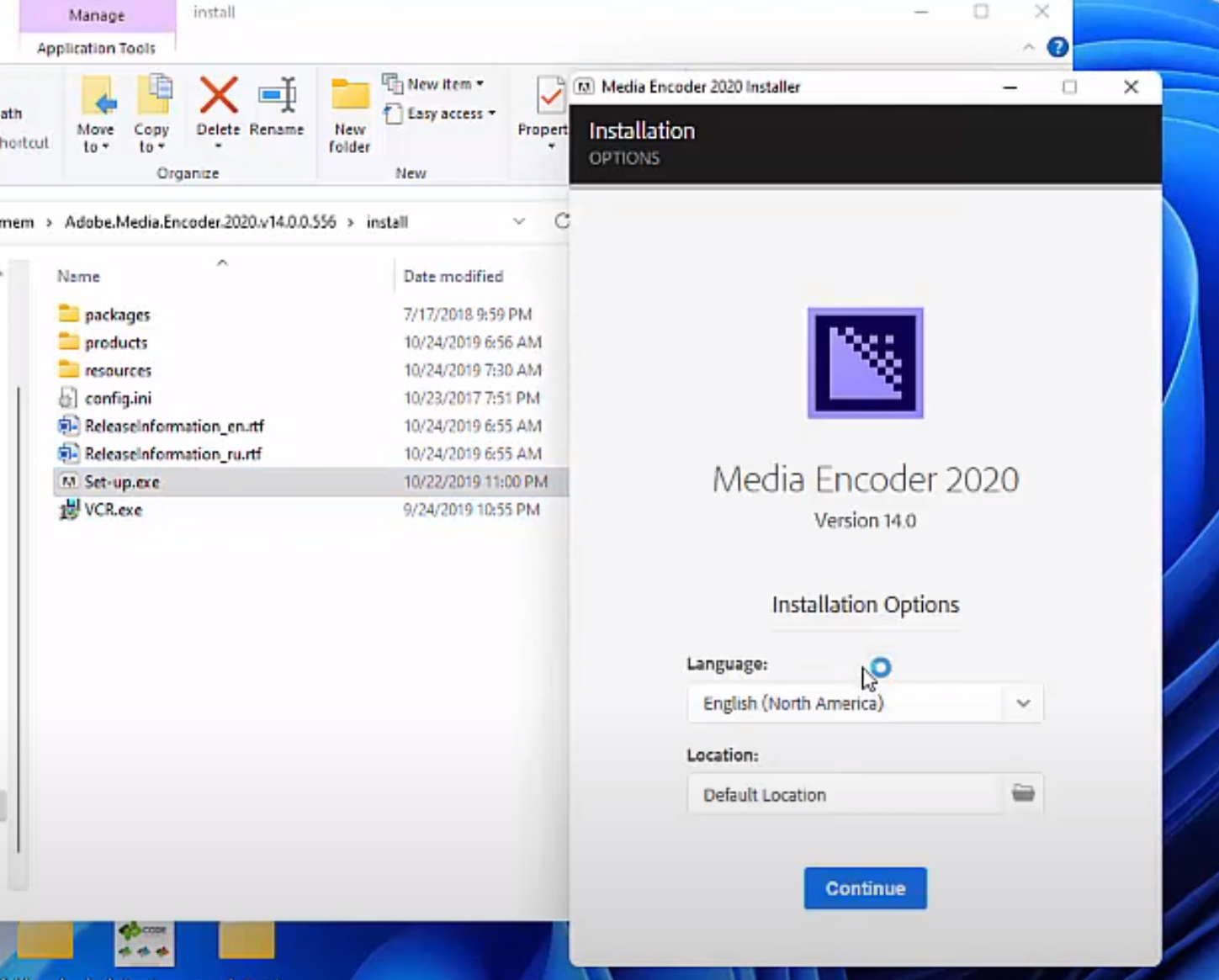1219x980 pixels.
Task: Select the resources folder
Action: pos(118,370)
